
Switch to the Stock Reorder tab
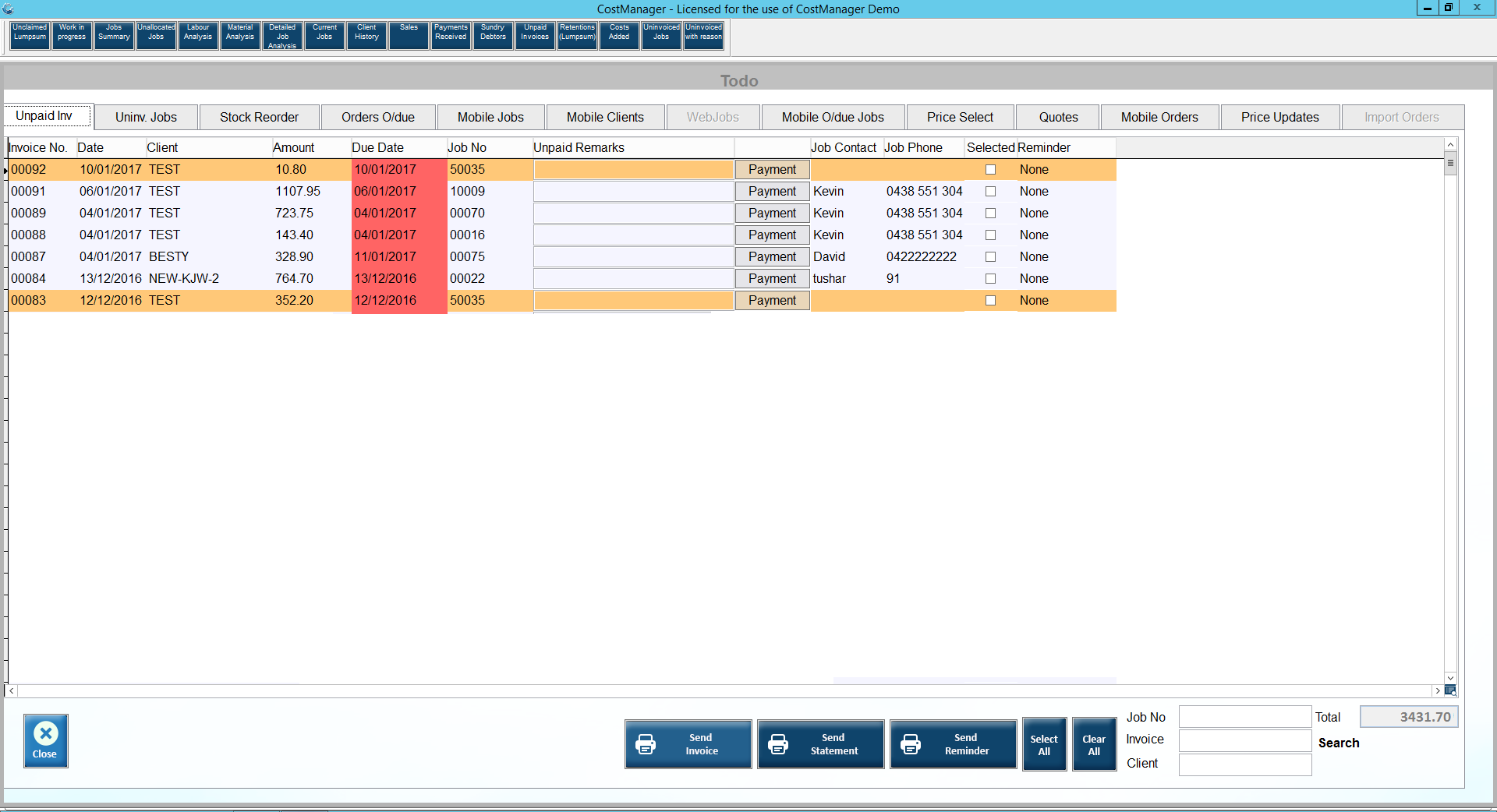260,117
